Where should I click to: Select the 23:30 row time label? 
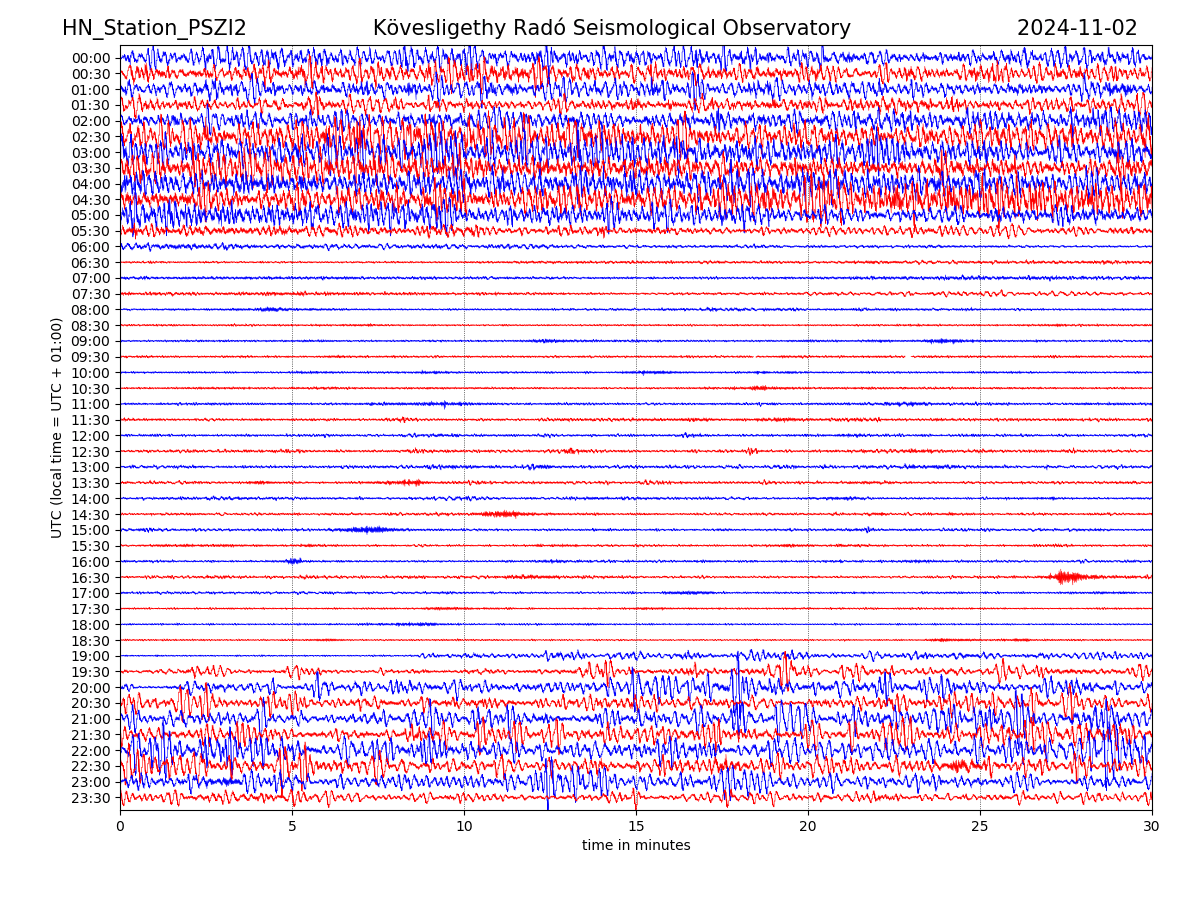(90, 798)
